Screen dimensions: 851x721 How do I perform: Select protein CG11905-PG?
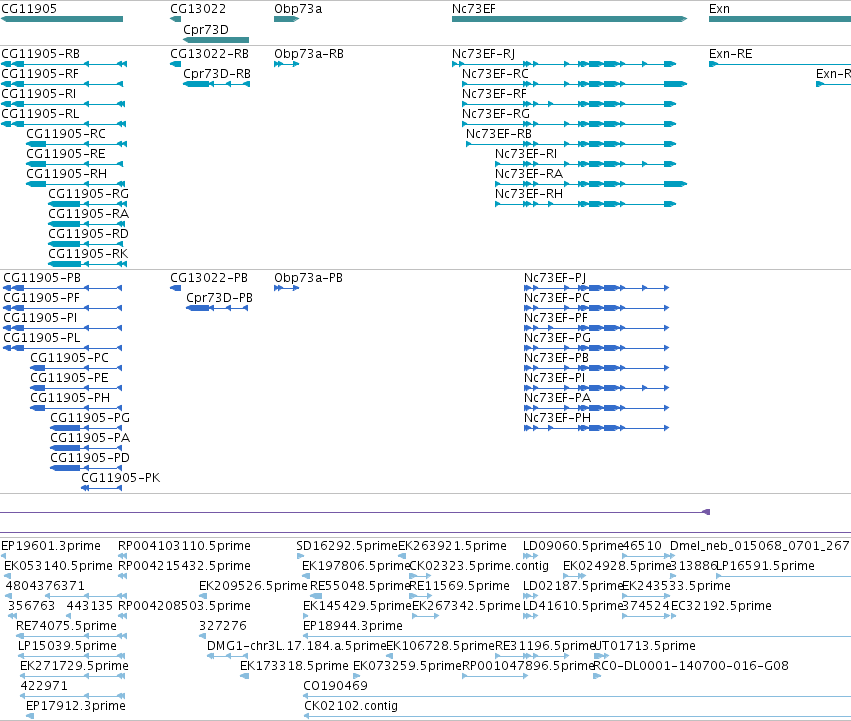point(86,428)
